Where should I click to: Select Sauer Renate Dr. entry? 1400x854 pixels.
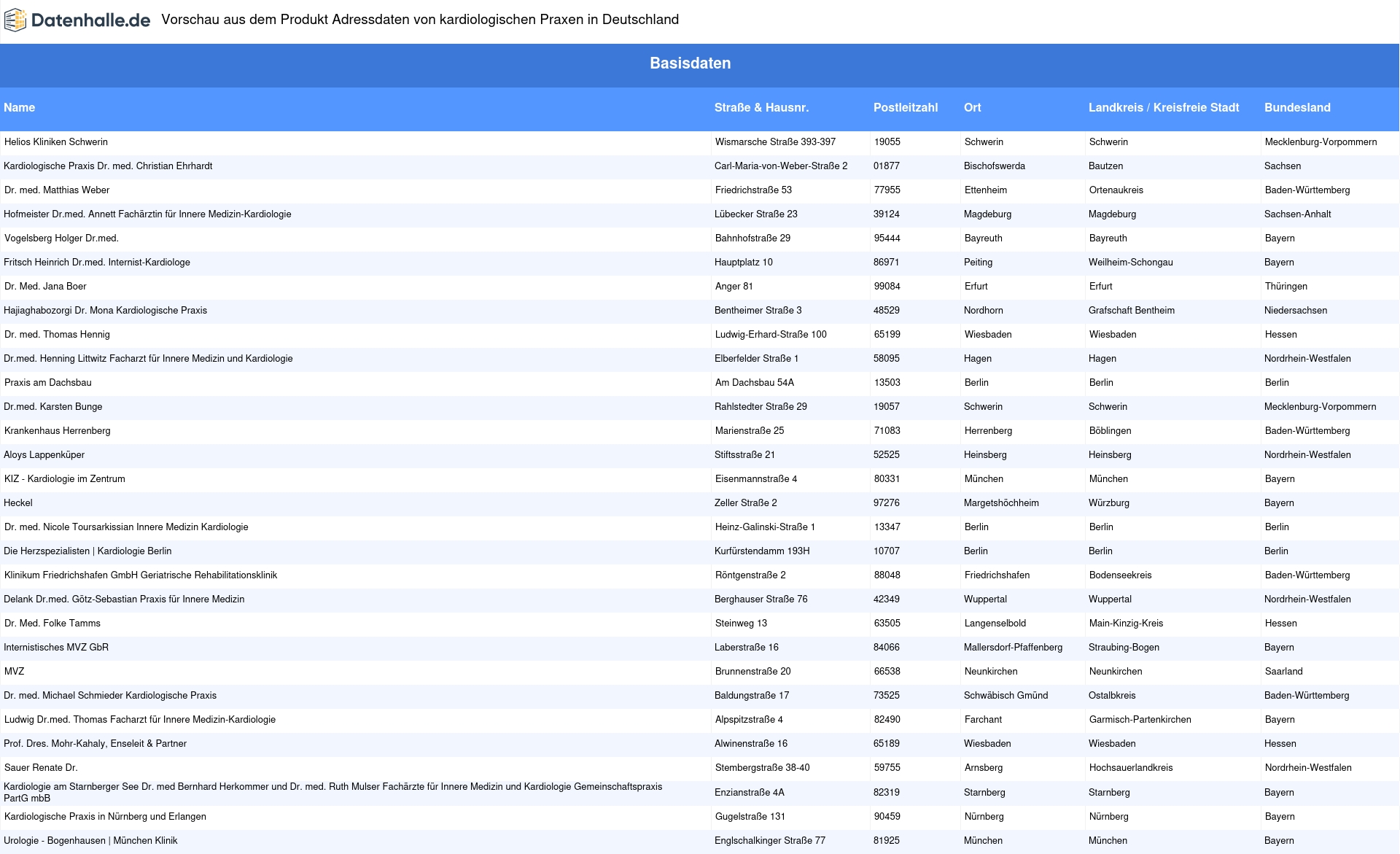pyautogui.click(x=41, y=768)
